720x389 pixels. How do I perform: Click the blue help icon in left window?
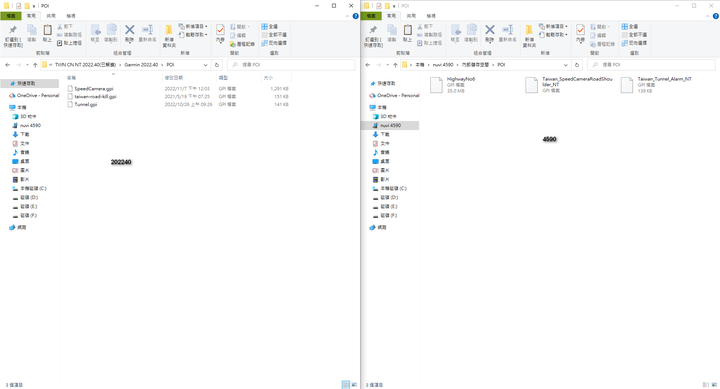tap(355, 16)
